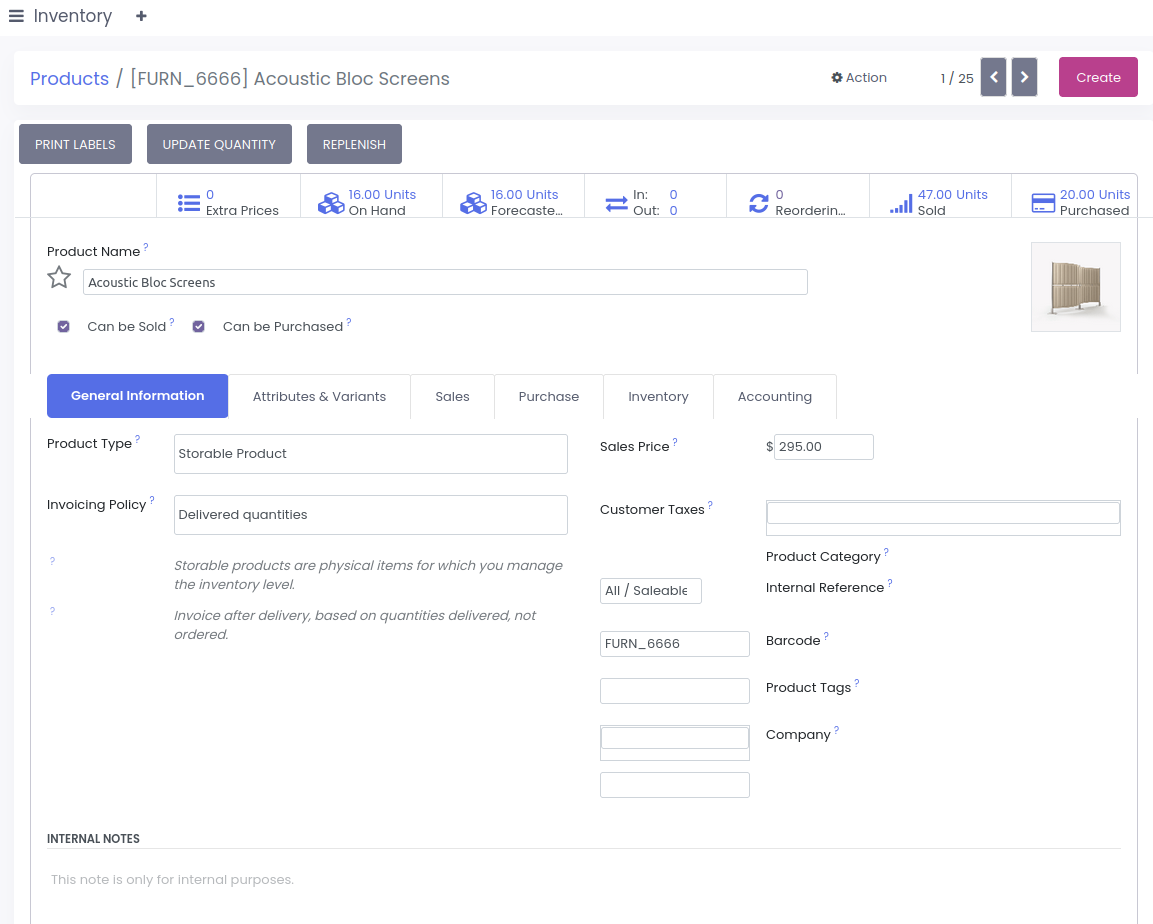
Task: Toggle the Can be Purchased checkbox
Action: coord(199,326)
